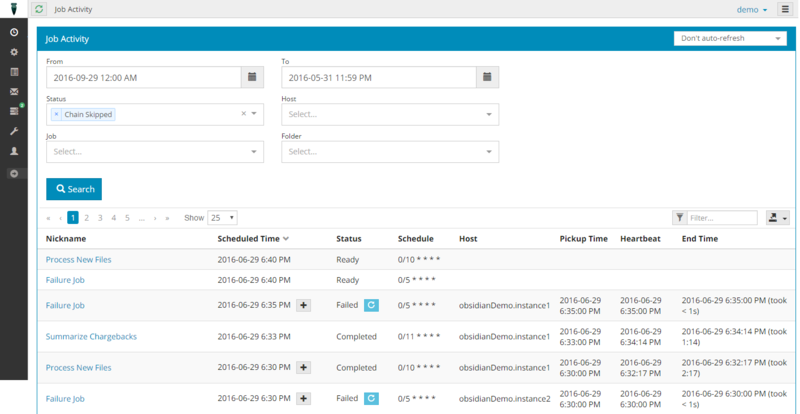
Task: Open the Don't auto-refresh dropdown
Action: (x=730, y=38)
